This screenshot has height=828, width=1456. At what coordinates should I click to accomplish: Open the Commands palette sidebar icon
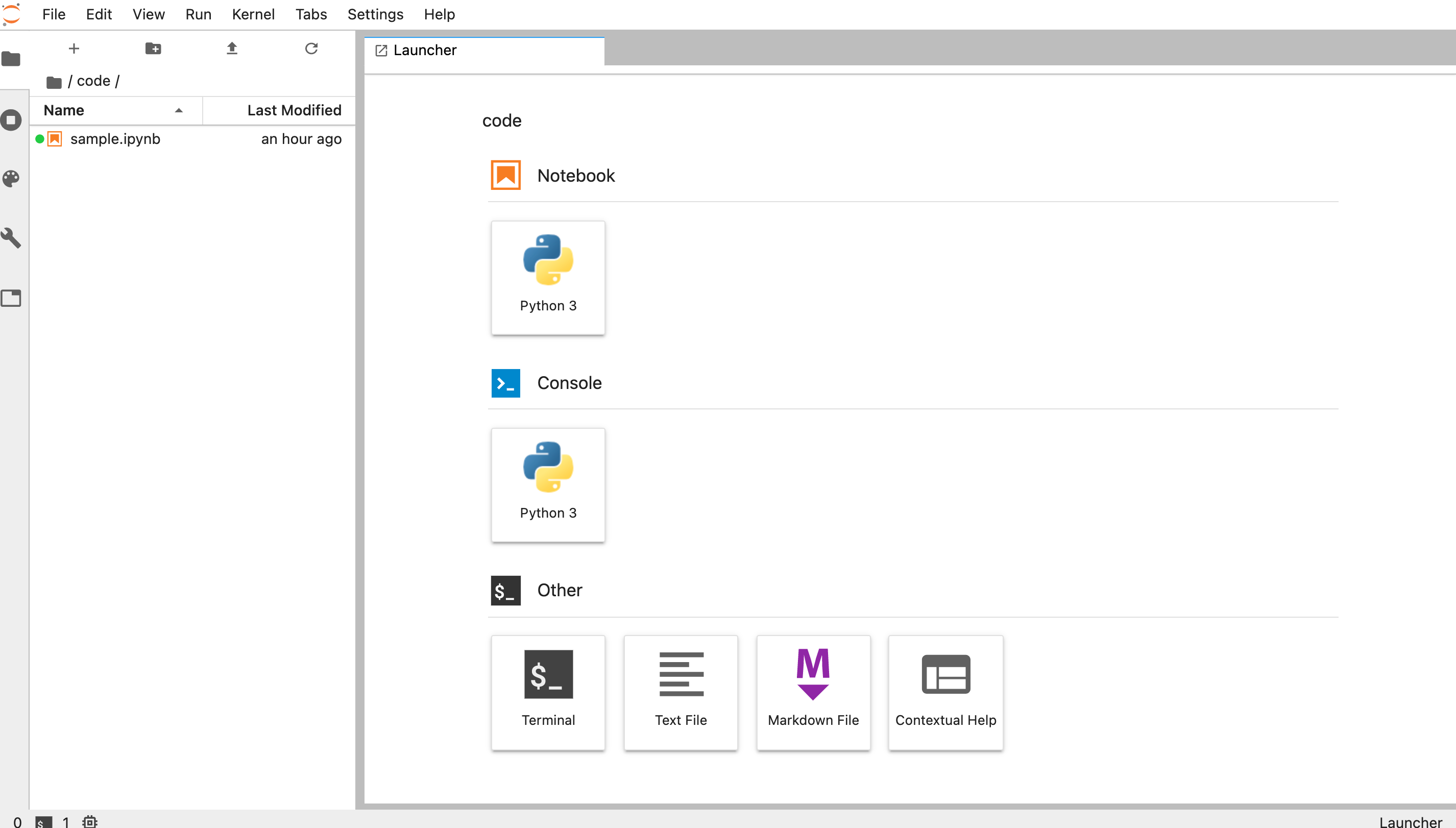(11, 179)
